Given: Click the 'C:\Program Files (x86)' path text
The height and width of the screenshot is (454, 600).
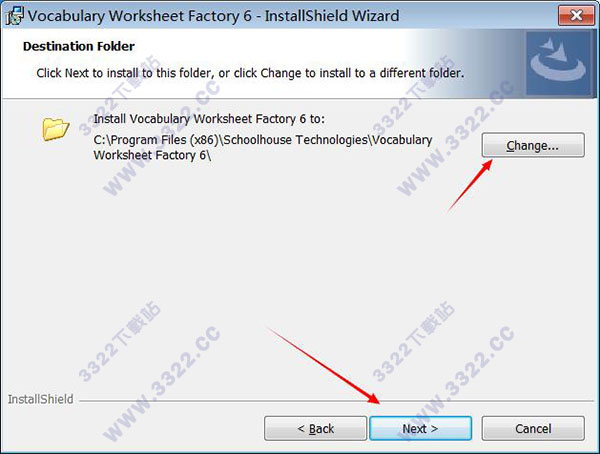Looking at the screenshot, I should pyautogui.click(x=156, y=140).
